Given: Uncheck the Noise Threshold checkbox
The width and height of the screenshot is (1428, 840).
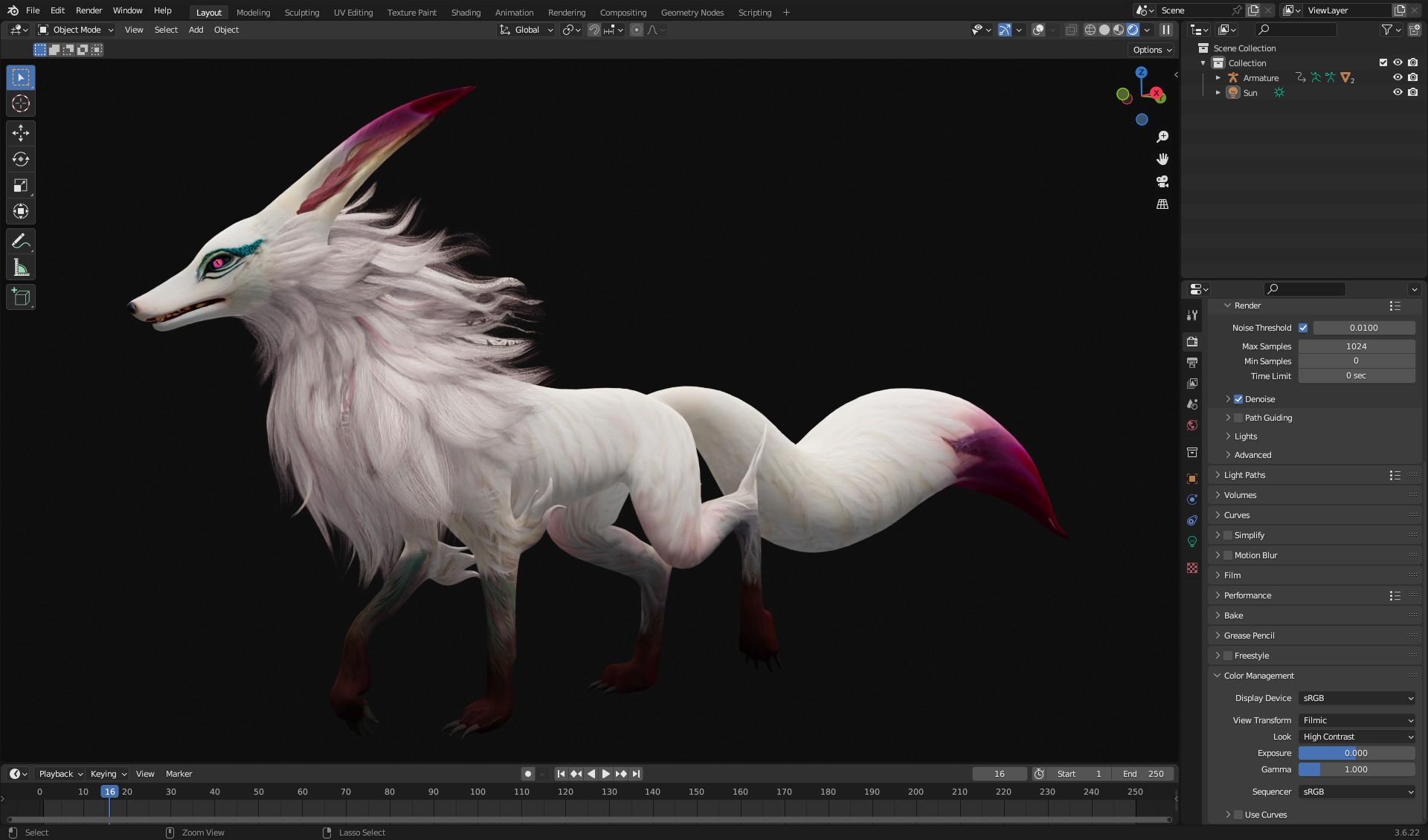Looking at the screenshot, I should [x=1303, y=328].
